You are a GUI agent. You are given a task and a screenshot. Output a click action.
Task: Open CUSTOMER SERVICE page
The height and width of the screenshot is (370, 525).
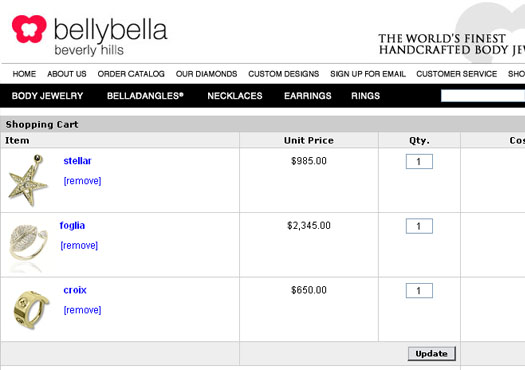[456, 74]
